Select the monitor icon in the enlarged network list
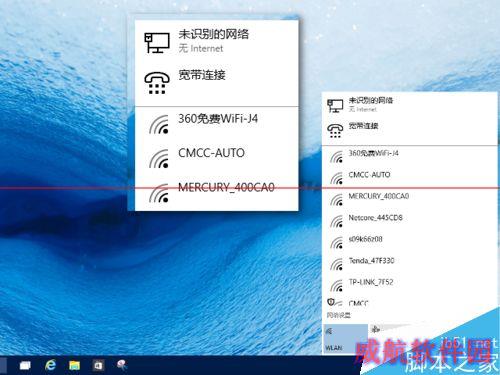Image resolution: width=500 pixels, height=375 pixels. 157,42
